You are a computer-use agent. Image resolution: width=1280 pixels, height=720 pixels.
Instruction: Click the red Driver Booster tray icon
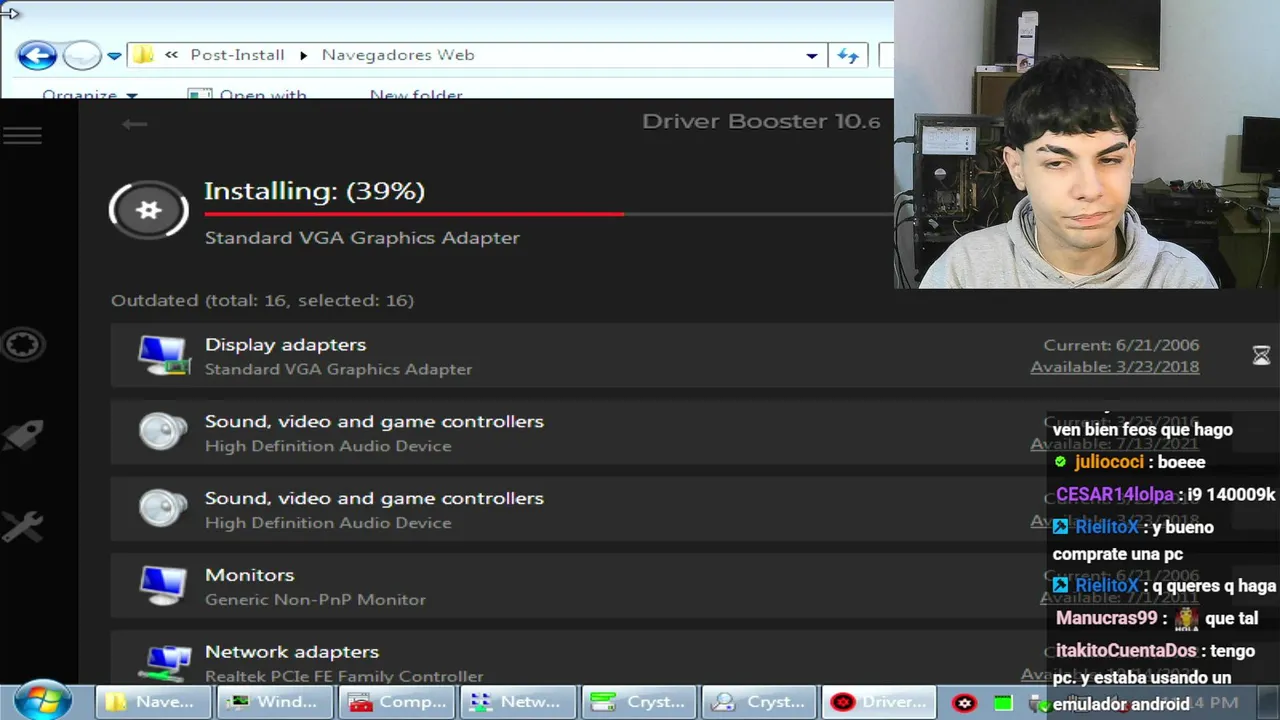pos(964,703)
